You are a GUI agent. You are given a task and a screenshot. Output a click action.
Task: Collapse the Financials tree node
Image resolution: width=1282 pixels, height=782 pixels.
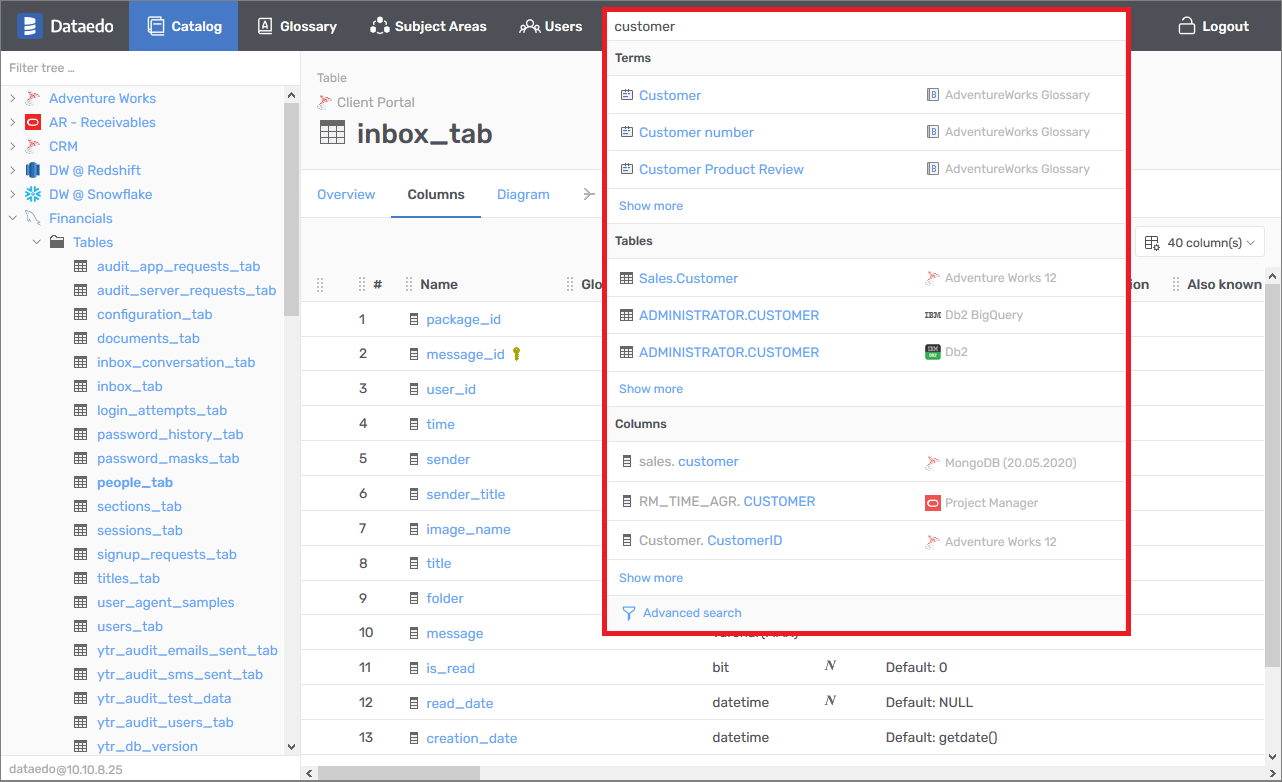click(12, 218)
